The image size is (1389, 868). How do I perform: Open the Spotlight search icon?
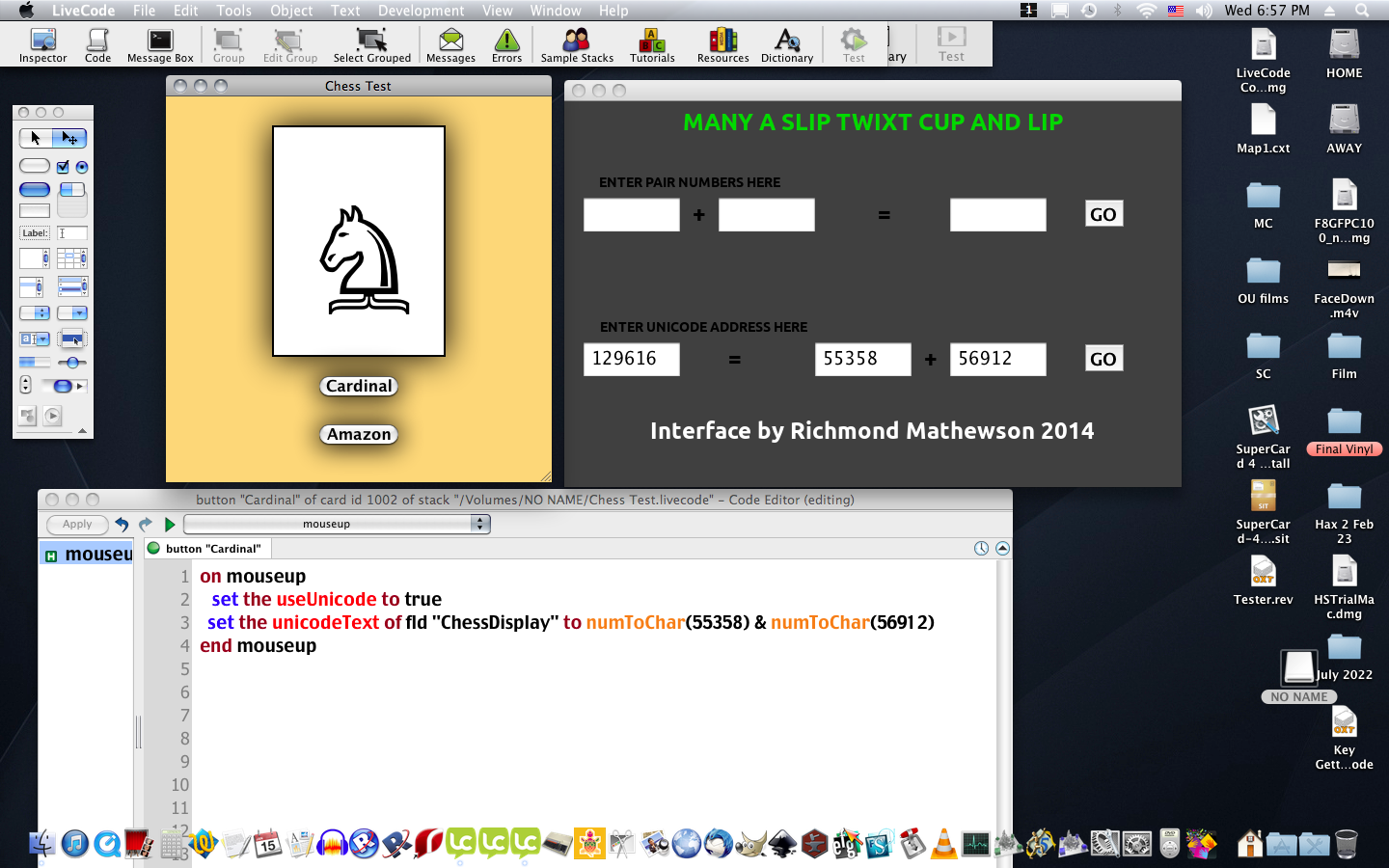coord(1362,11)
